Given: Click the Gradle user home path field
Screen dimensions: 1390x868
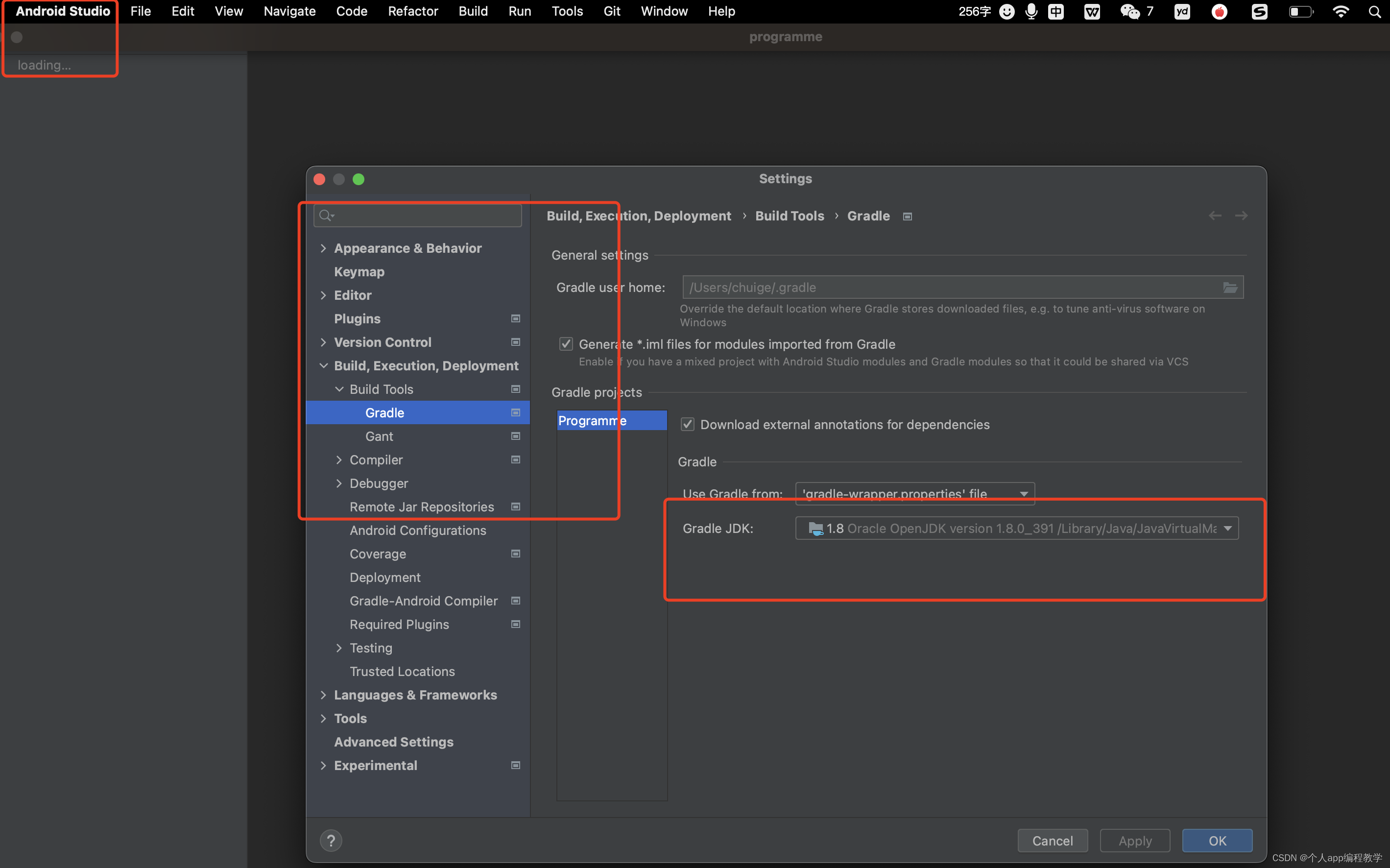Looking at the screenshot, I should (962, 288).
